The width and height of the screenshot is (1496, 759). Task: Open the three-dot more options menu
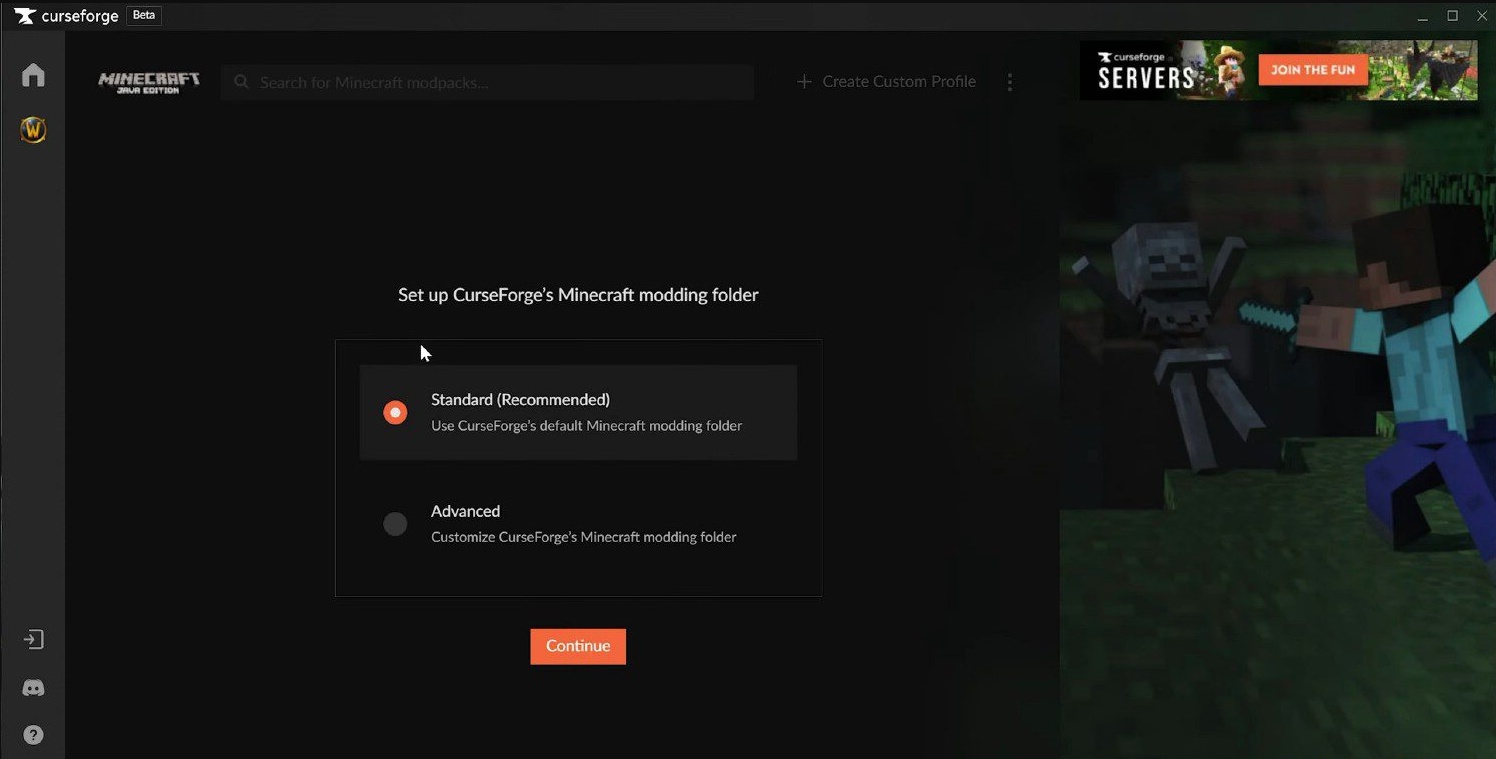coord(1010,82)
